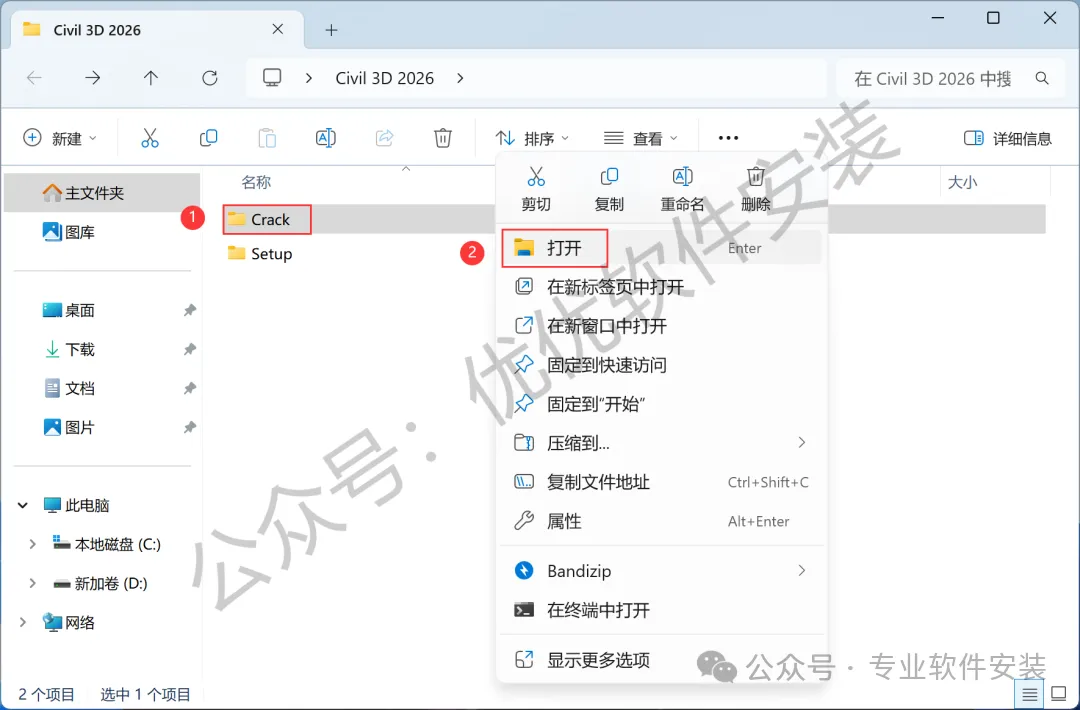The height and width of the screenshot is (710, 1080).
Task: Open the 新建 (New) dropdown
Action: 60,138
